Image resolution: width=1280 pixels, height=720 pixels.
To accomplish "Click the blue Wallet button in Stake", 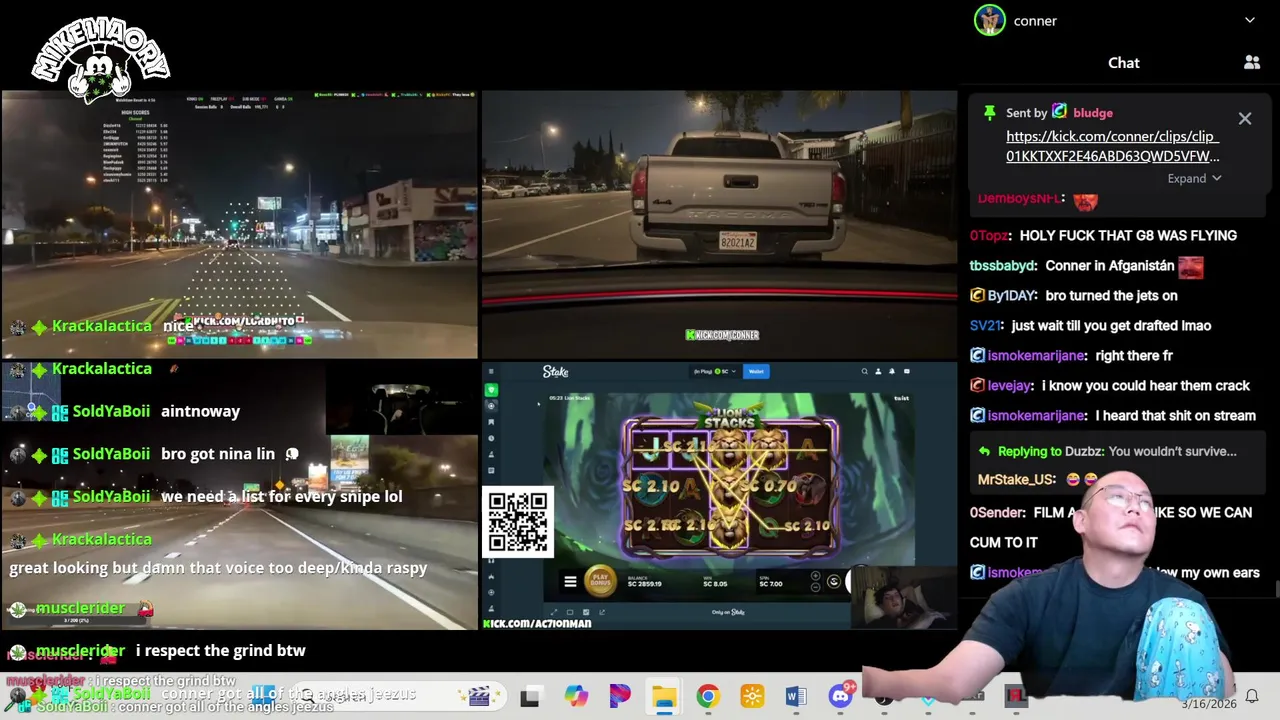I will 756,371.
